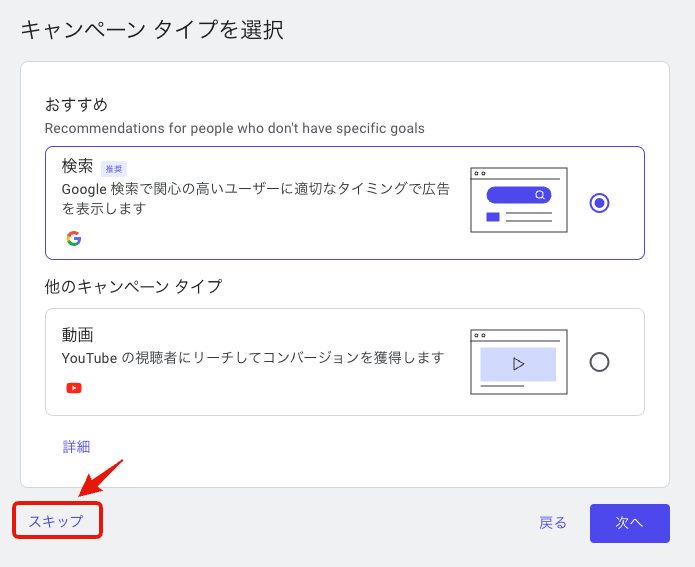
Task: Go back with 戻る
Action: (x=553, y=523)
